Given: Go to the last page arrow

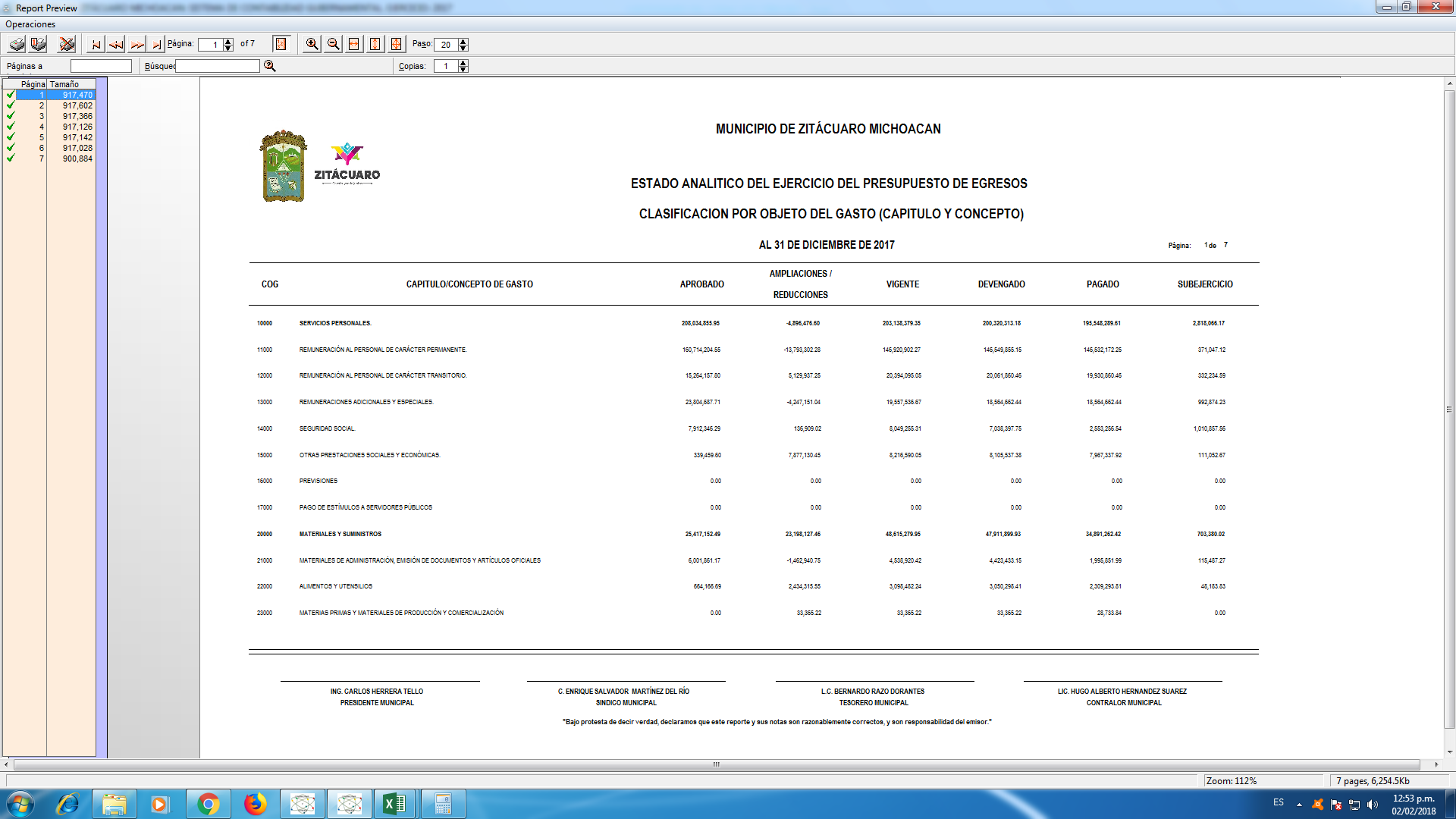Looking at the screenshot, I should coord(156,44).
